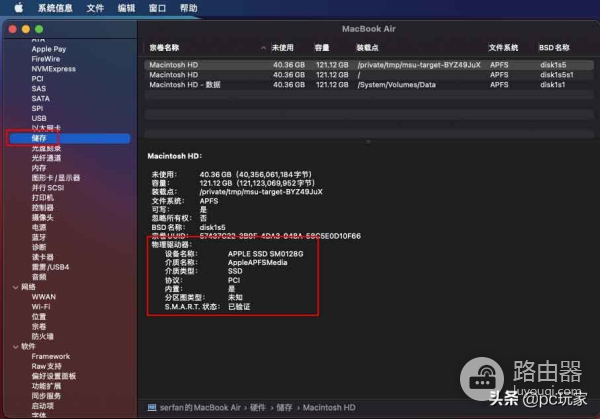Select 宗卷 under 网络
This screenshot has height=419, width=600.
(39, 327)
